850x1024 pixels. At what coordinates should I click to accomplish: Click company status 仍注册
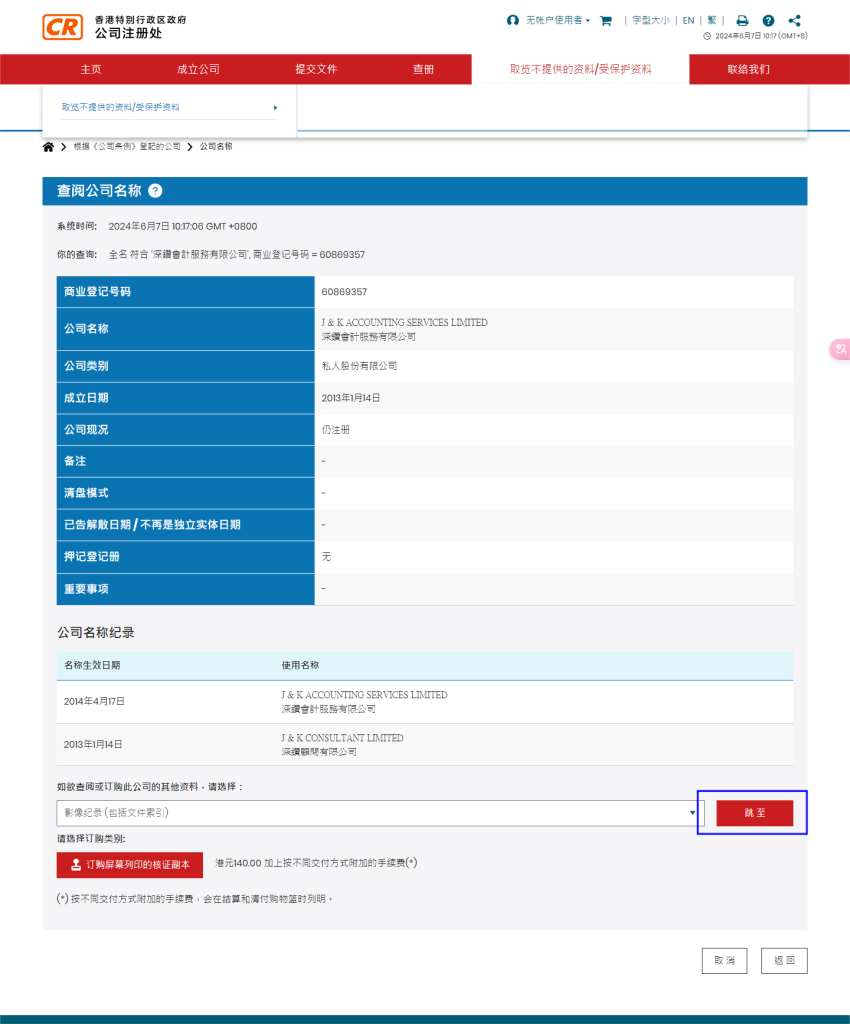[336, 430]
